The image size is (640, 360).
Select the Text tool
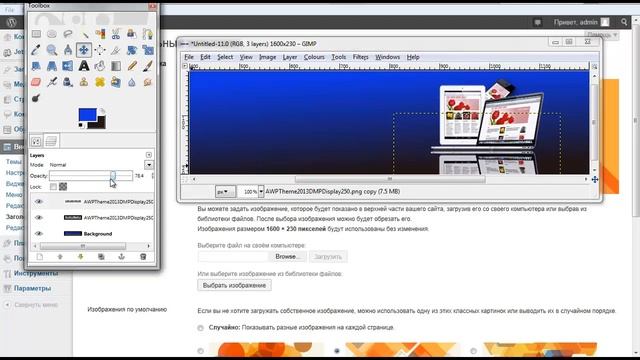click(x=84, y=66)
